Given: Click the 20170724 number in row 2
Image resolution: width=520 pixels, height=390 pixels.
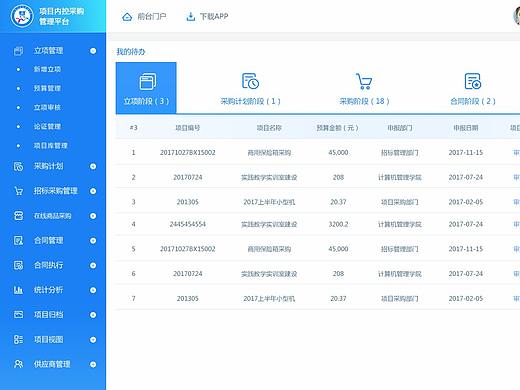Looking at the screenshot, I should point(188,177).
